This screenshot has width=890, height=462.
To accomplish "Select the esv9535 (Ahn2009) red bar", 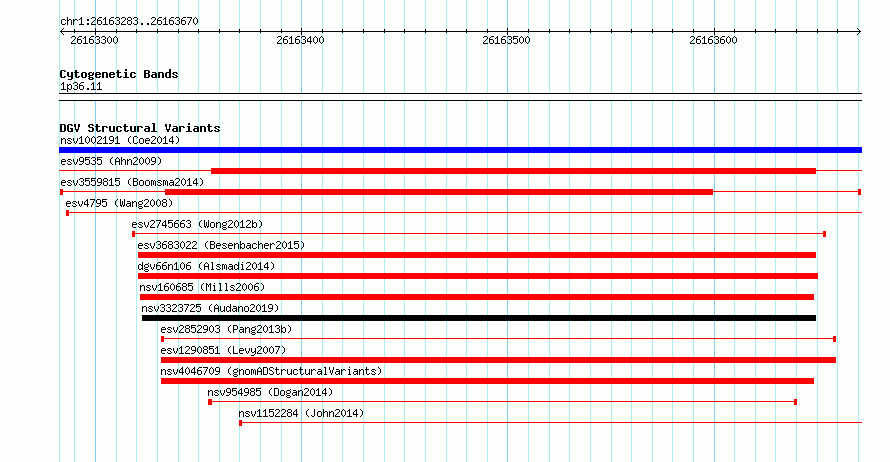I will pos(513,171).
